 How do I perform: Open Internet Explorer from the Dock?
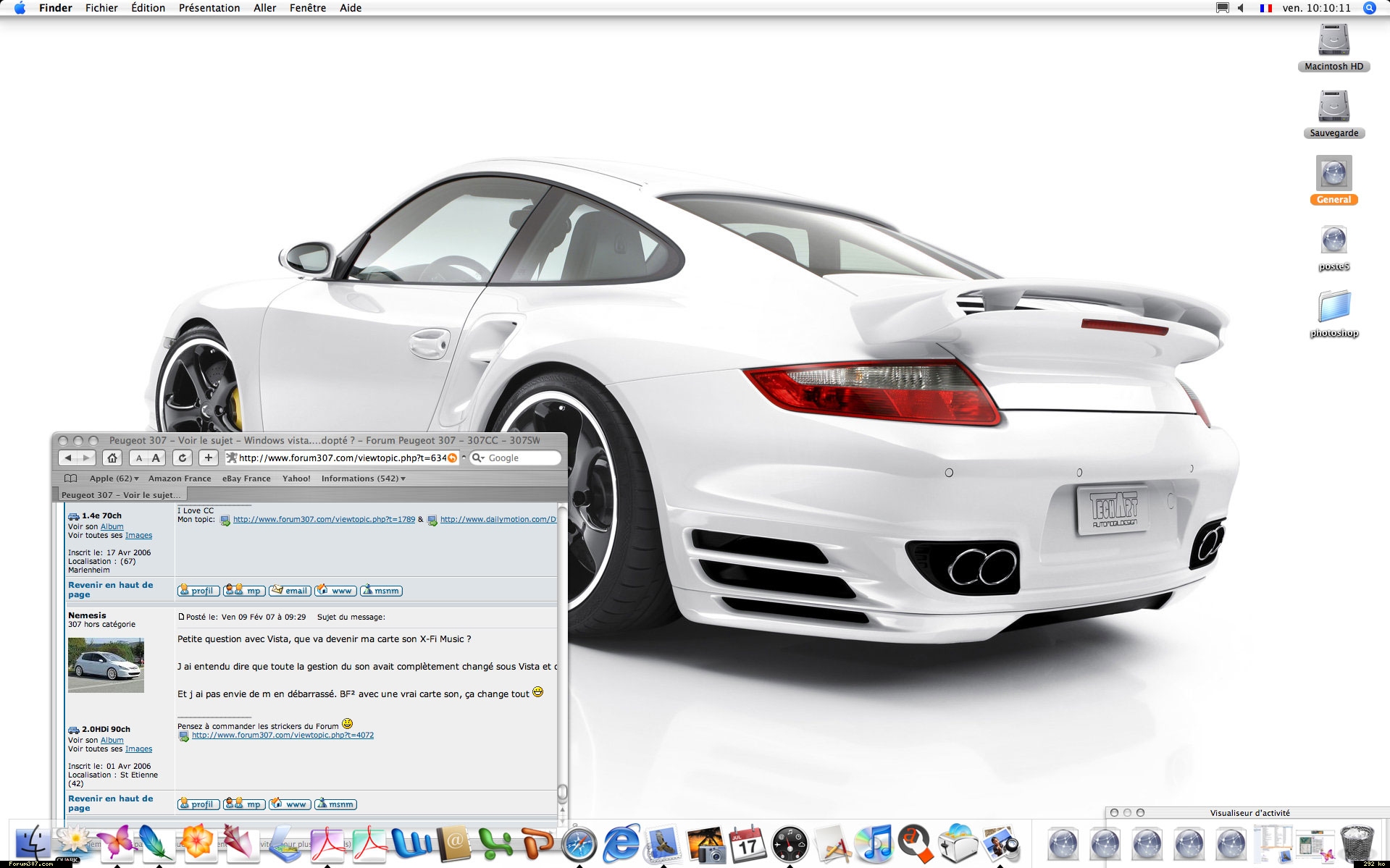621,843
